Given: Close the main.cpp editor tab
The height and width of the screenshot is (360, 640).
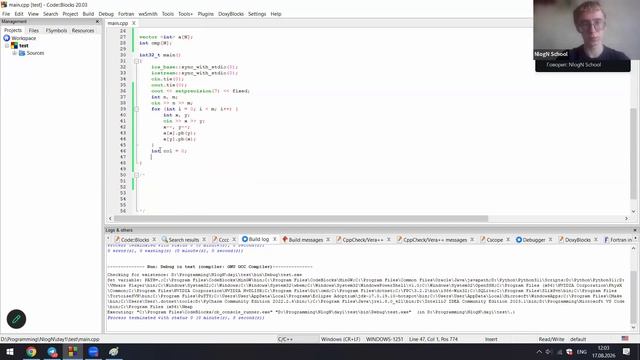Looking at the screenshot, I should tap(133, 23).
